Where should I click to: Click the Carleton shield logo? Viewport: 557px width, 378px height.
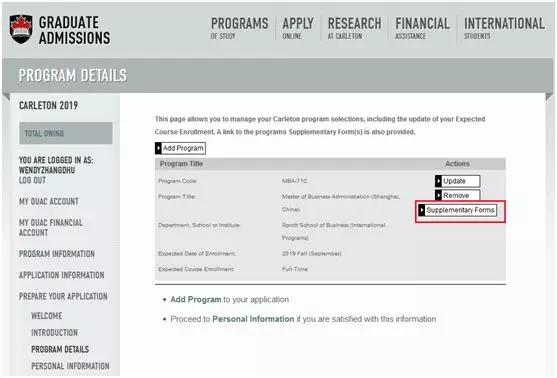pyautogui.click(x=21, y=29)
